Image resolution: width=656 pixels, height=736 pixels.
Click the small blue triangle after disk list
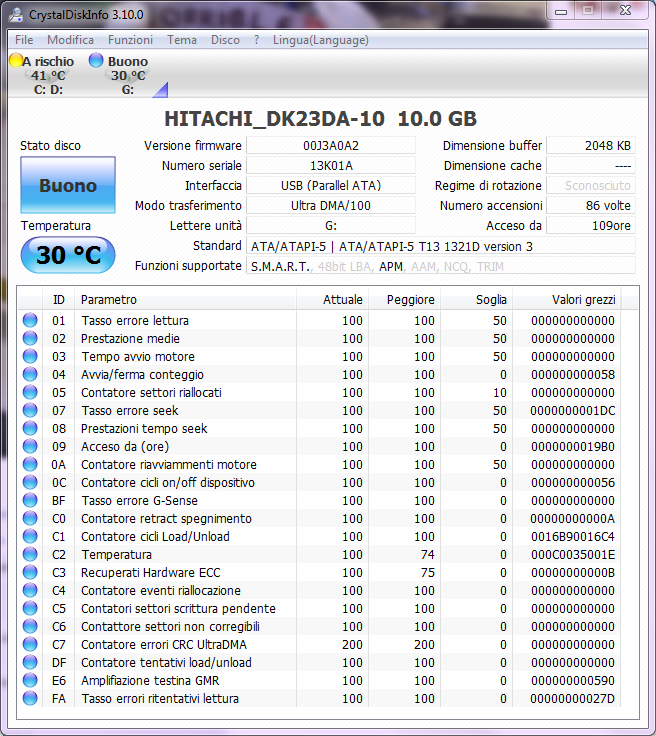click(159, 91)
